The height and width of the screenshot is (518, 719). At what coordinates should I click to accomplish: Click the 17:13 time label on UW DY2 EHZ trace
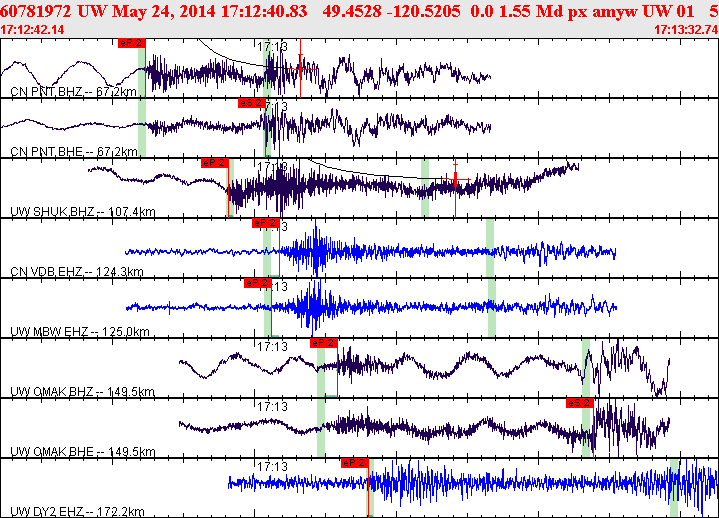272,467
